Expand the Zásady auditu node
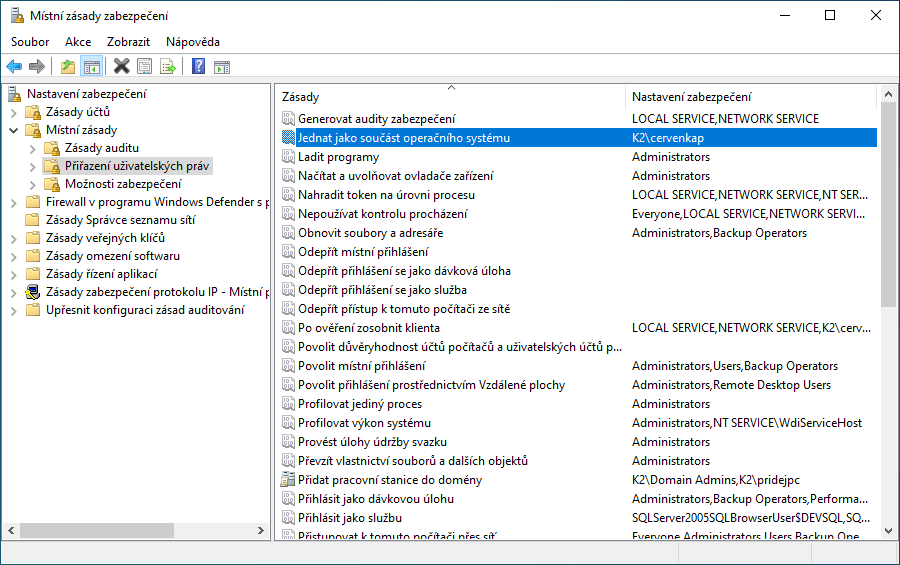The image size is (900, 565). click(32, 149)
